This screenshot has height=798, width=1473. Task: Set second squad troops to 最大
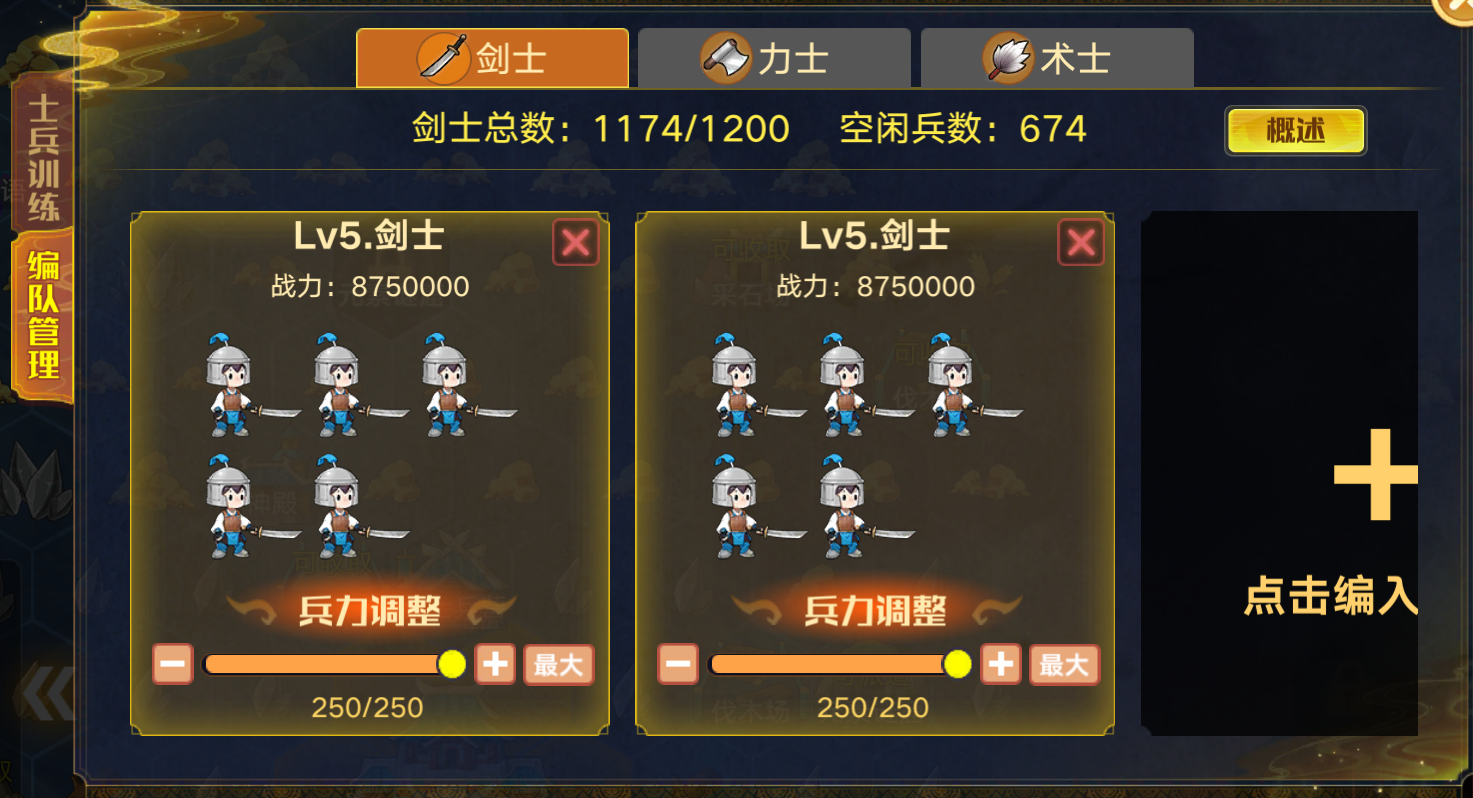pos(1064,664)
